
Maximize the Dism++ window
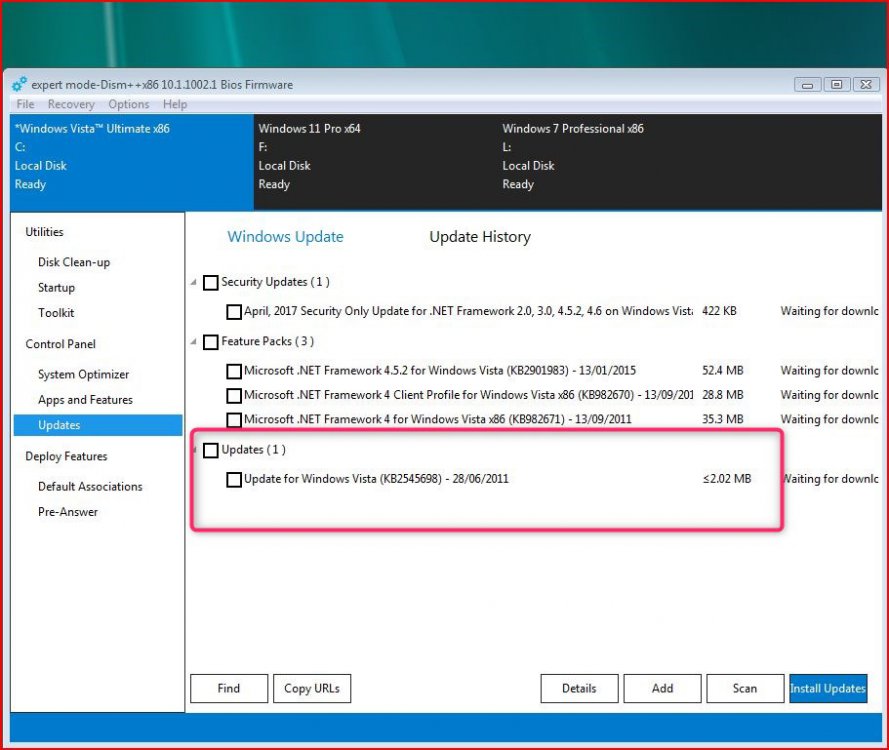click(x=836, y=84)
